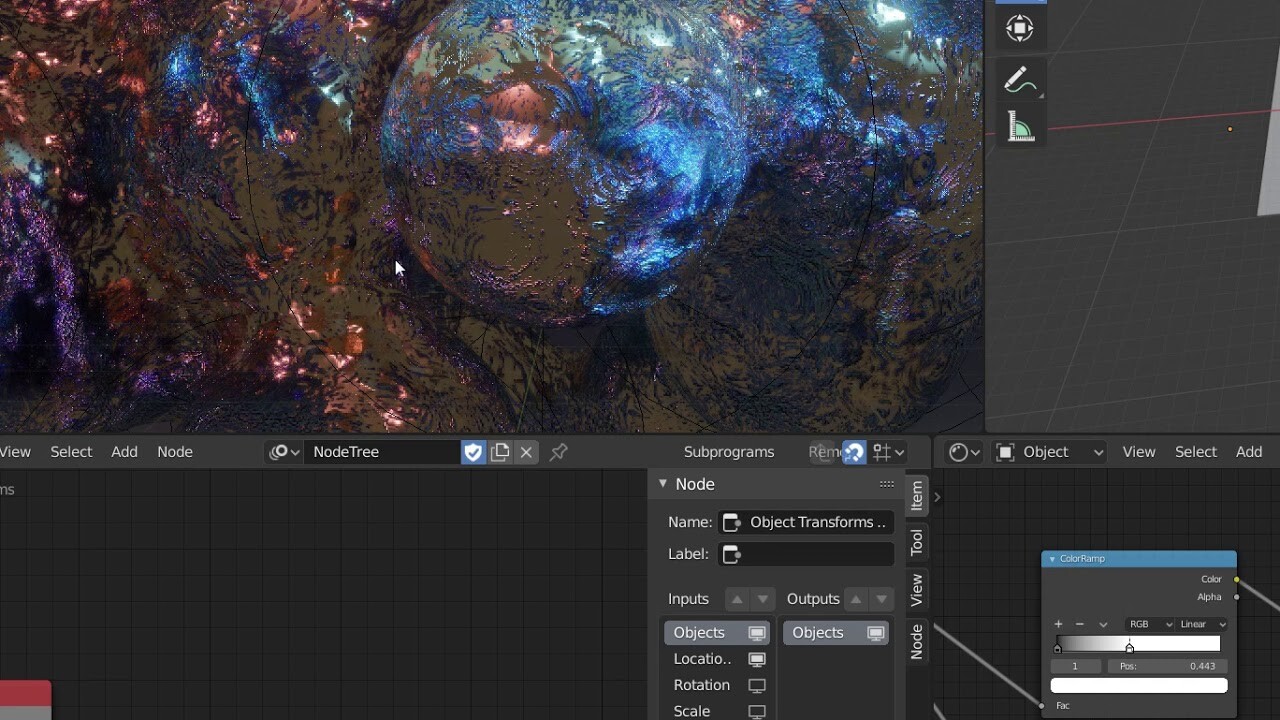1280x720 pixels.
Task: Open the RGB color mode dropdown on ColorRamp
Action: coord(1149,623)
